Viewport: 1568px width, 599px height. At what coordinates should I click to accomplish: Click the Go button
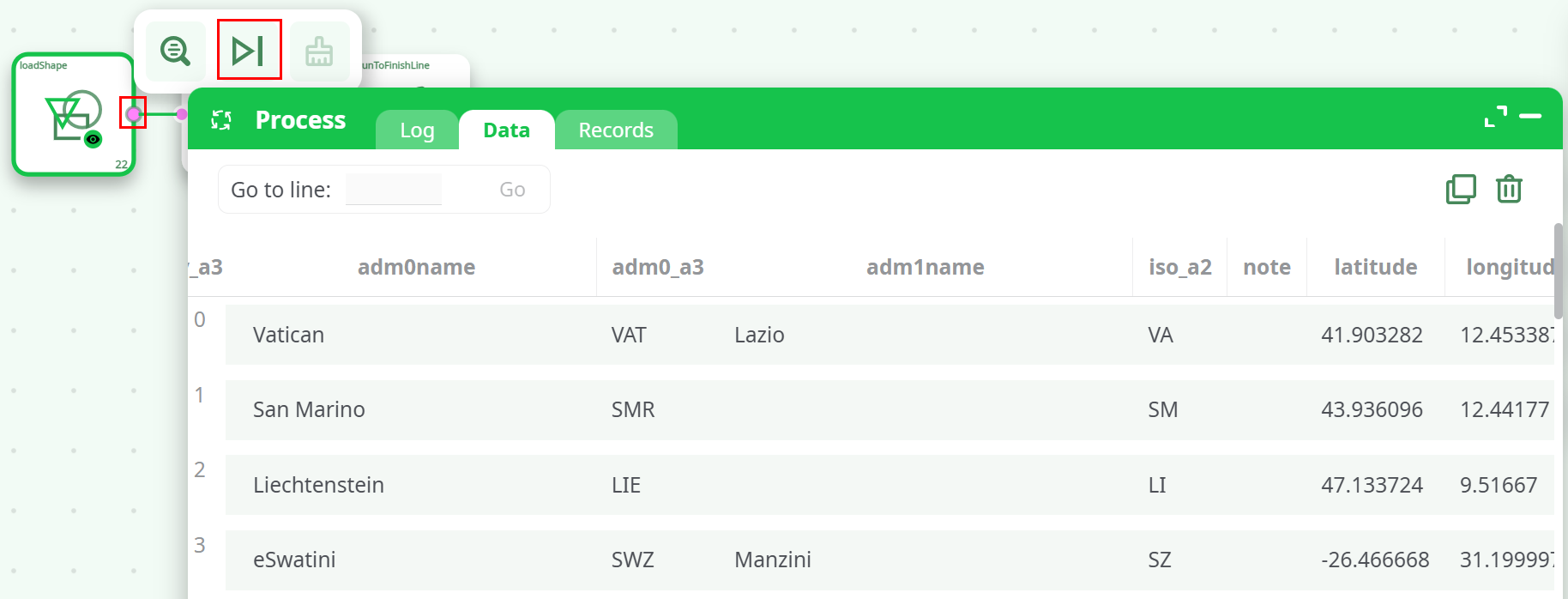[512, 190]
